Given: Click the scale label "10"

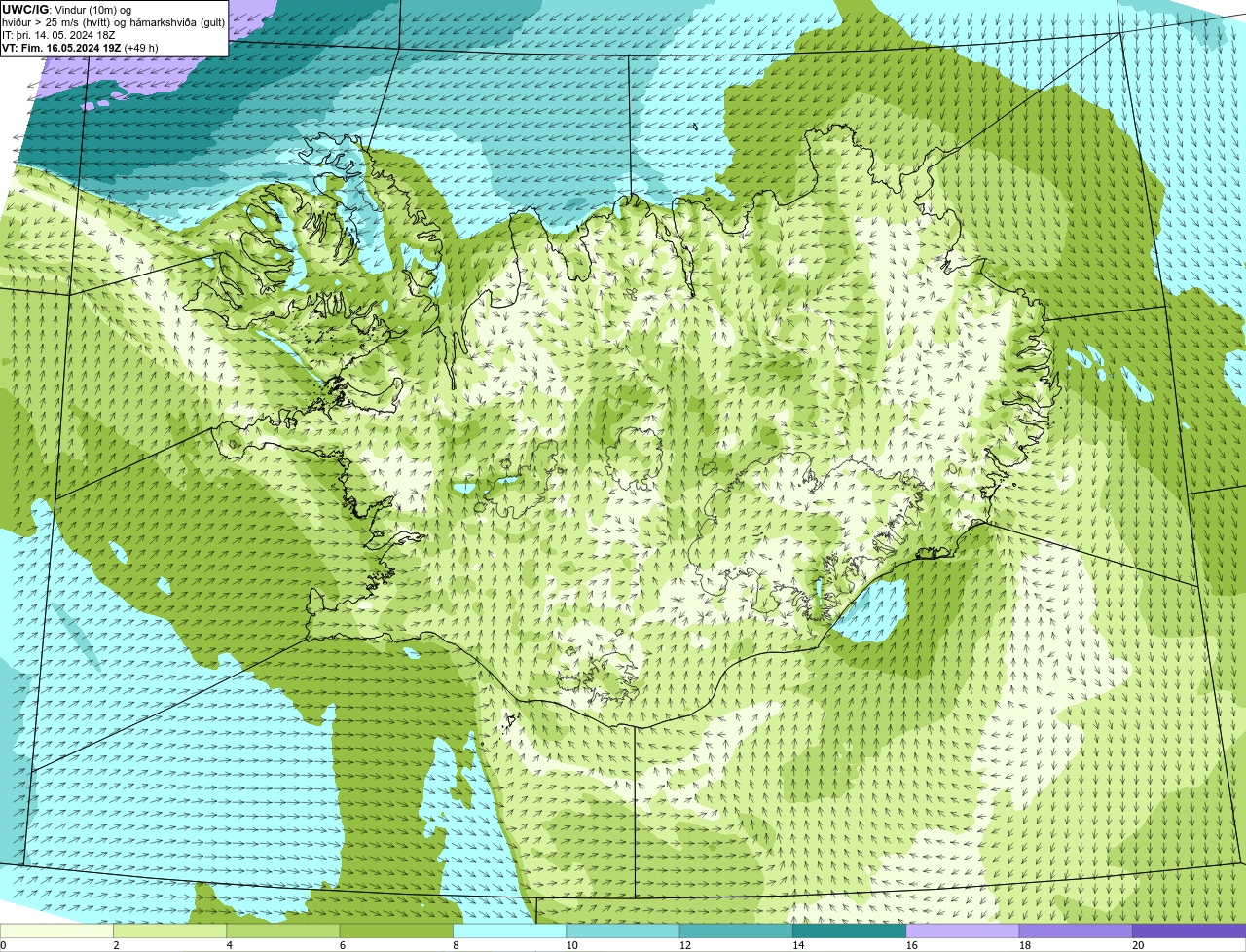Looking at the screenshot, I should [x=571, y=945].
